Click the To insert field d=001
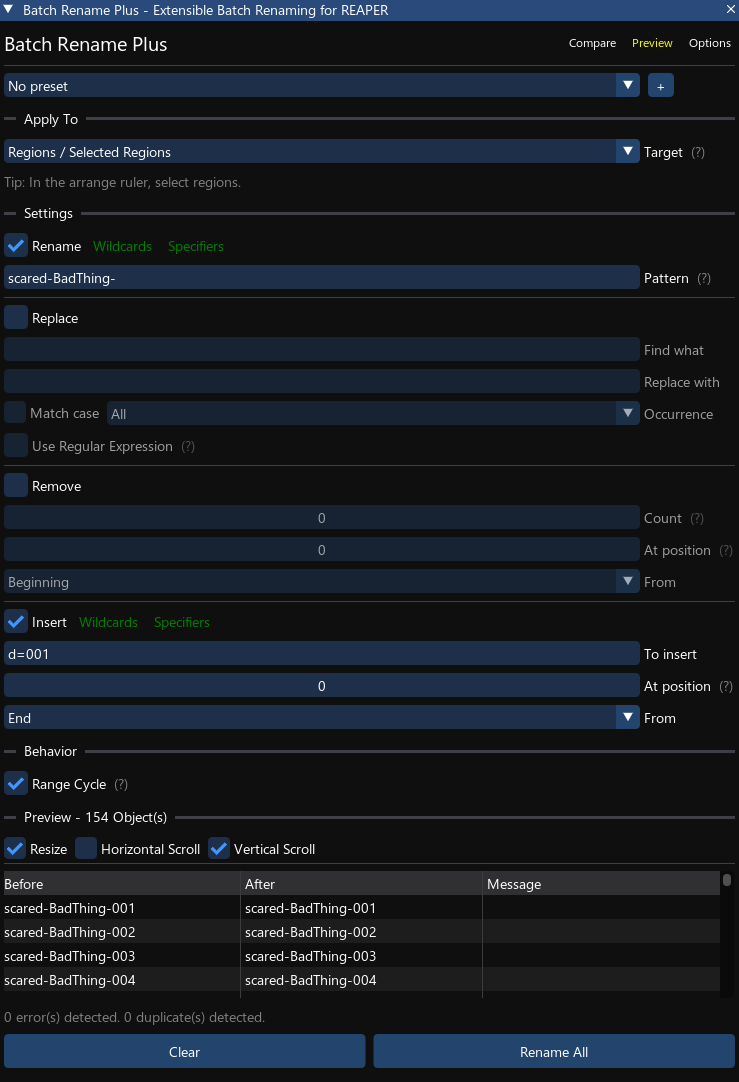The image size is (739, 1082). coord(322,654)
